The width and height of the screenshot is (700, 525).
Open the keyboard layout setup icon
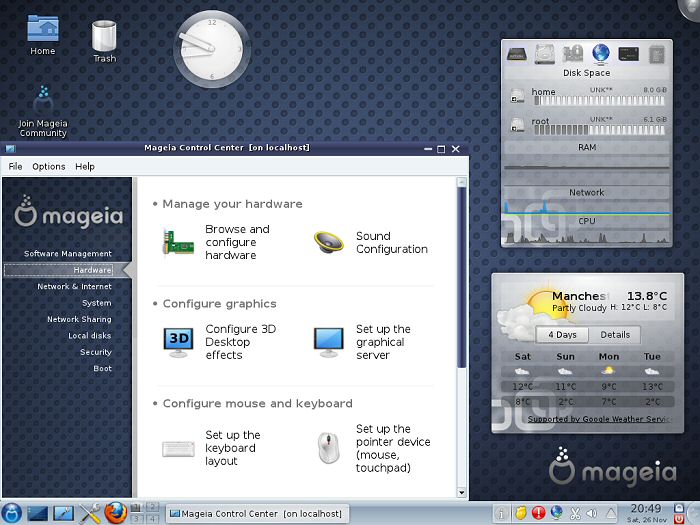[178, 449]
